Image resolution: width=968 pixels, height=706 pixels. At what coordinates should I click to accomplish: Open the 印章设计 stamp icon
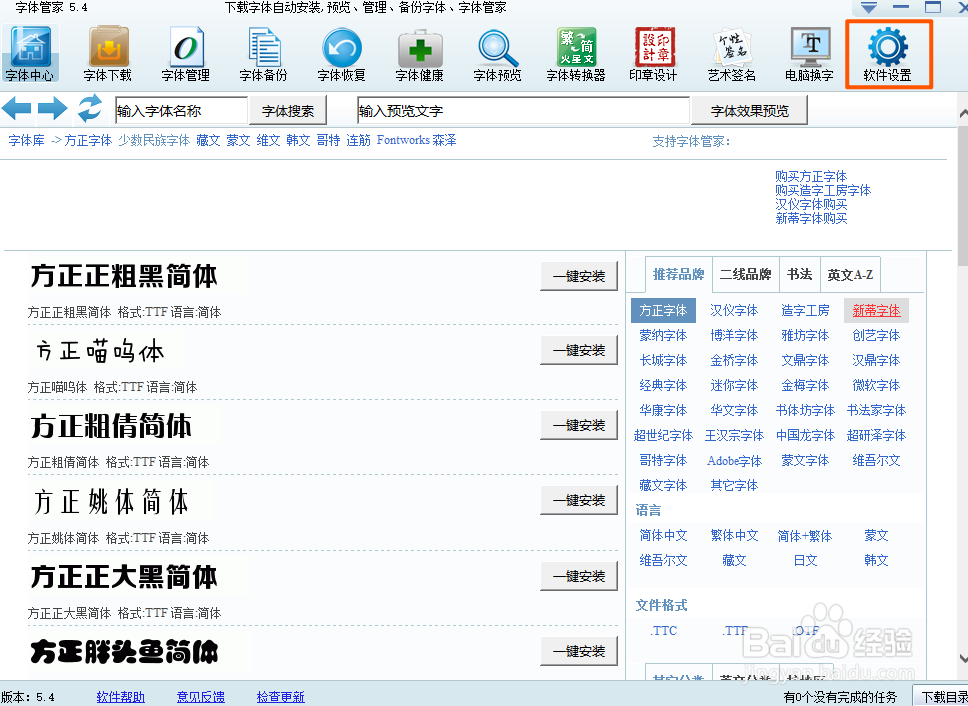tap(654, 54)
